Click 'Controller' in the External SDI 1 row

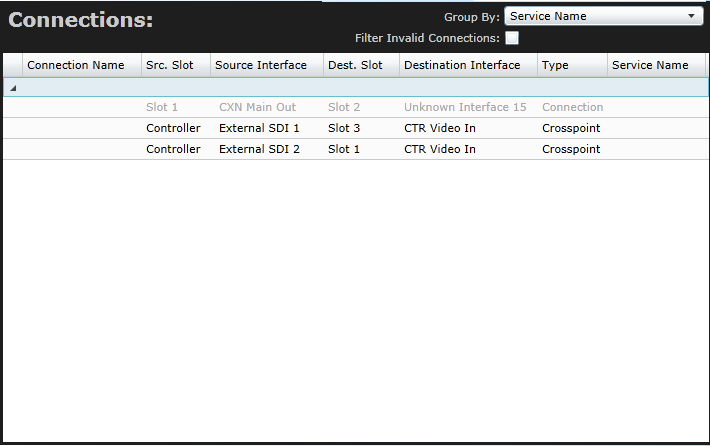173,128
